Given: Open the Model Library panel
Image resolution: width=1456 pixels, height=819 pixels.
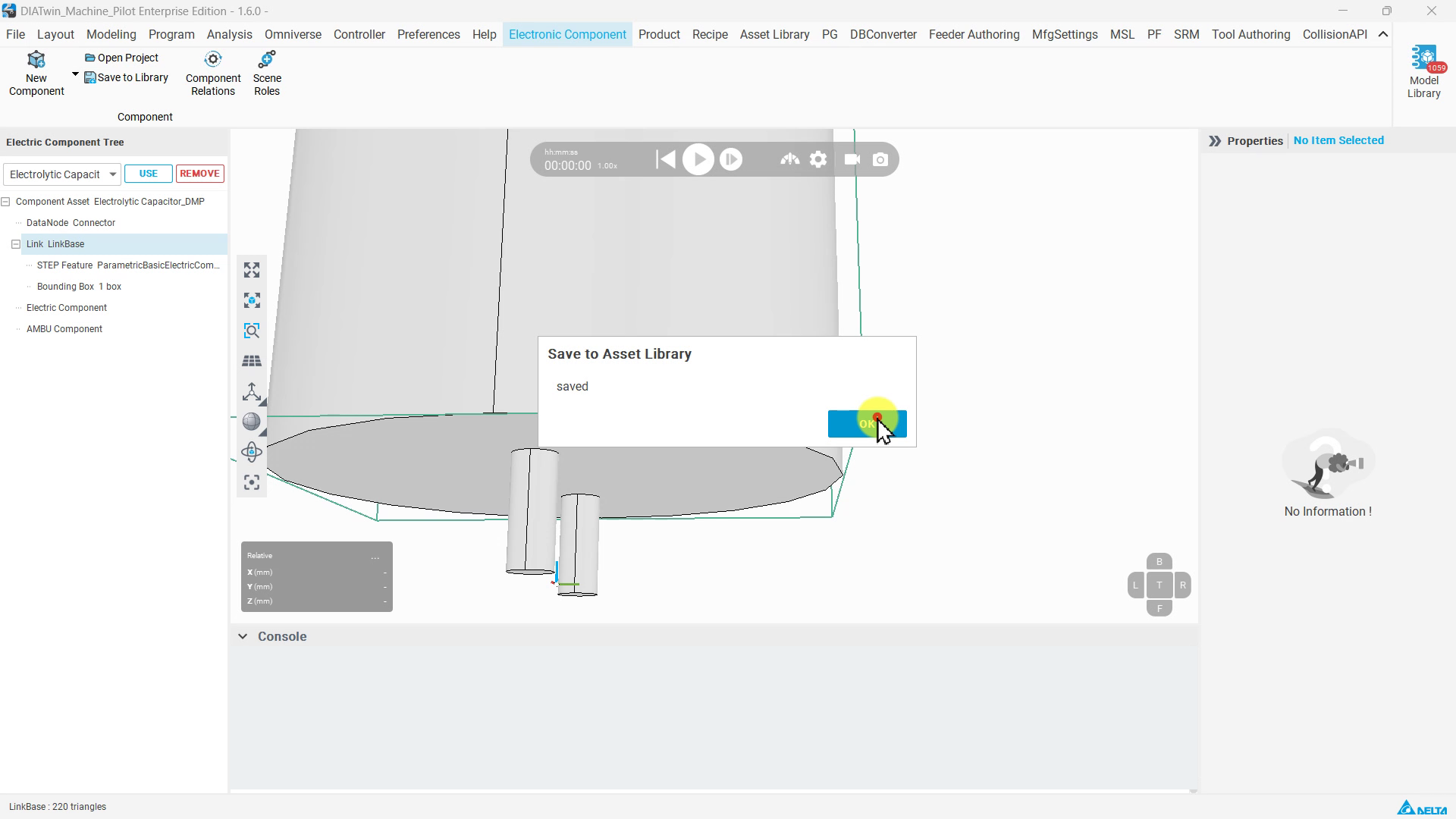Looking at the screenshot, I should pyautogui.click(x=1423, y=73).
